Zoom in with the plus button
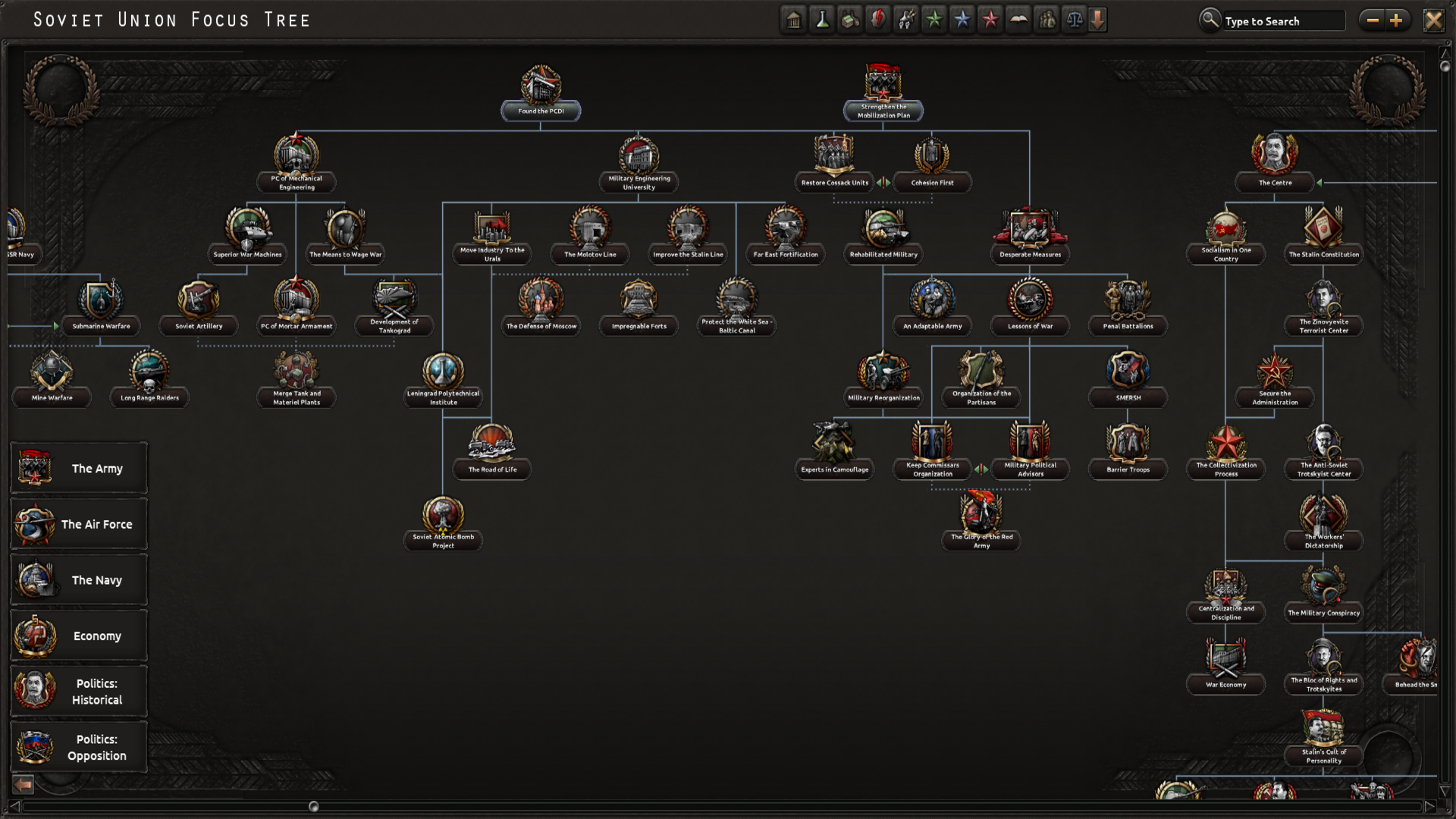The image size is (1456, 819). click(1396, 20)
